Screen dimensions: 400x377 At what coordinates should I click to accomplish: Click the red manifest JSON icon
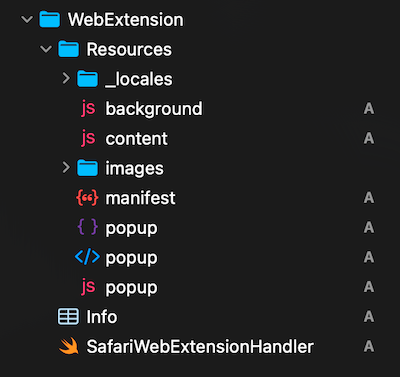87,198
